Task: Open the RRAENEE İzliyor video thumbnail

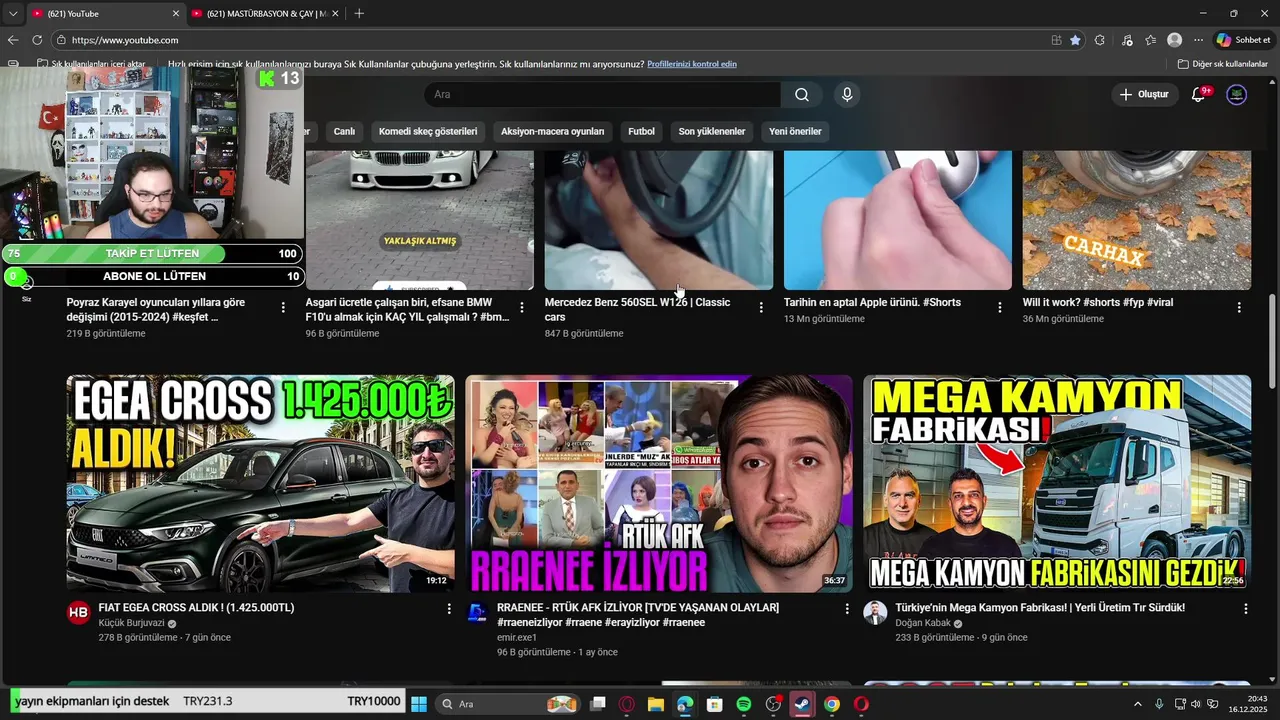Action: (x=659, y=484)
